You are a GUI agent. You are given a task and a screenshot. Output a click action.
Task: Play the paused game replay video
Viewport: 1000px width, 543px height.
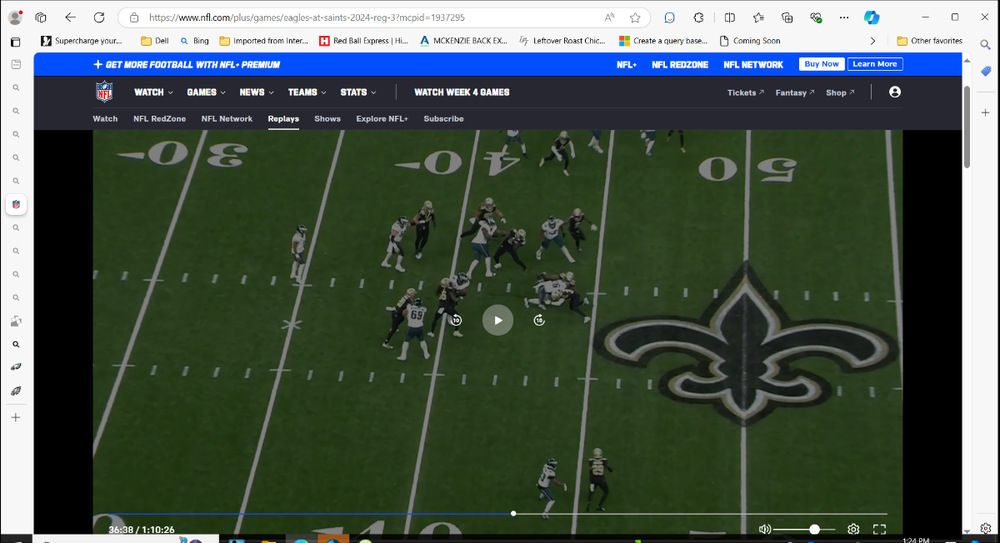(498, 320)
